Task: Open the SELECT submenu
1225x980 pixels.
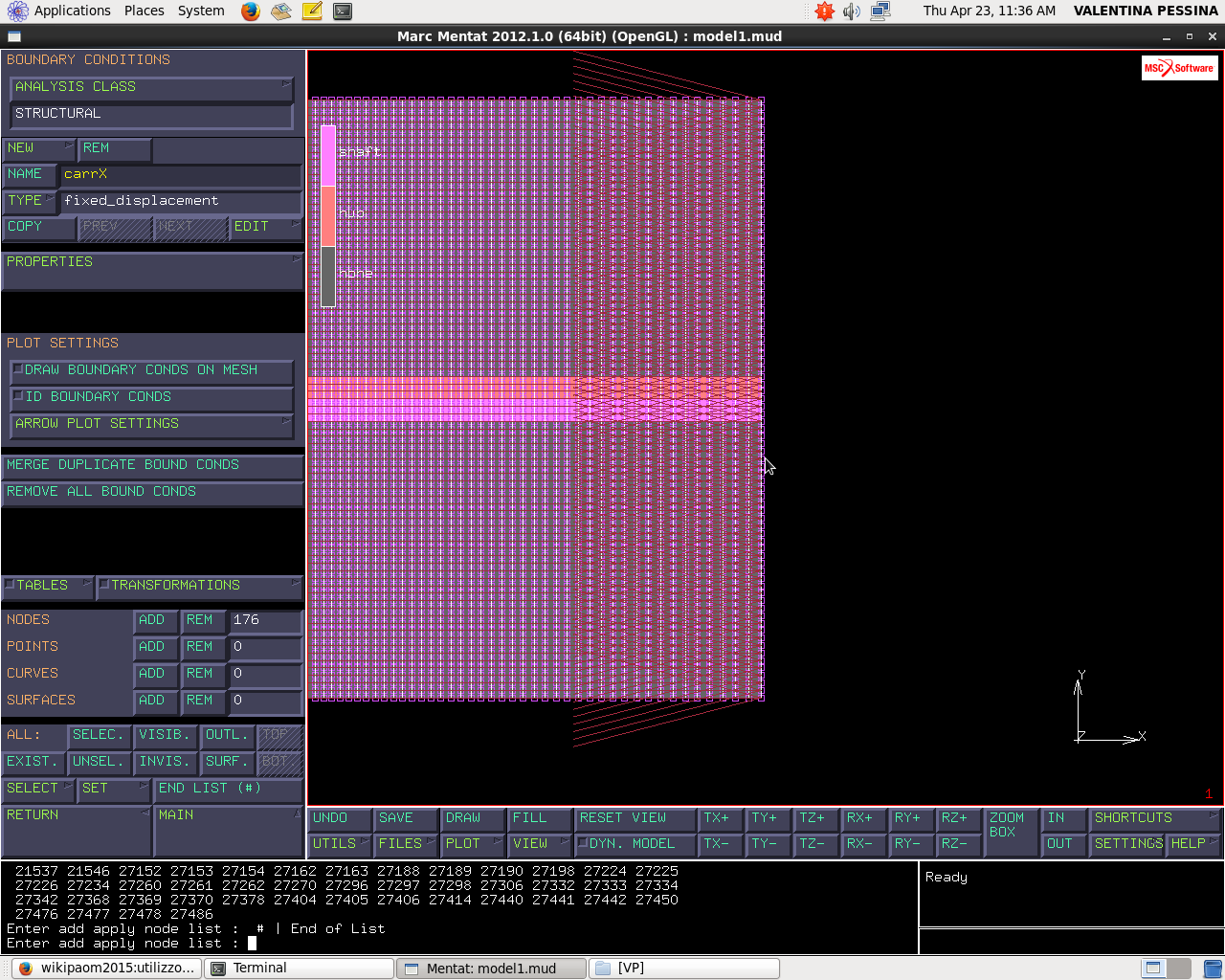Action: pos(38,789)
